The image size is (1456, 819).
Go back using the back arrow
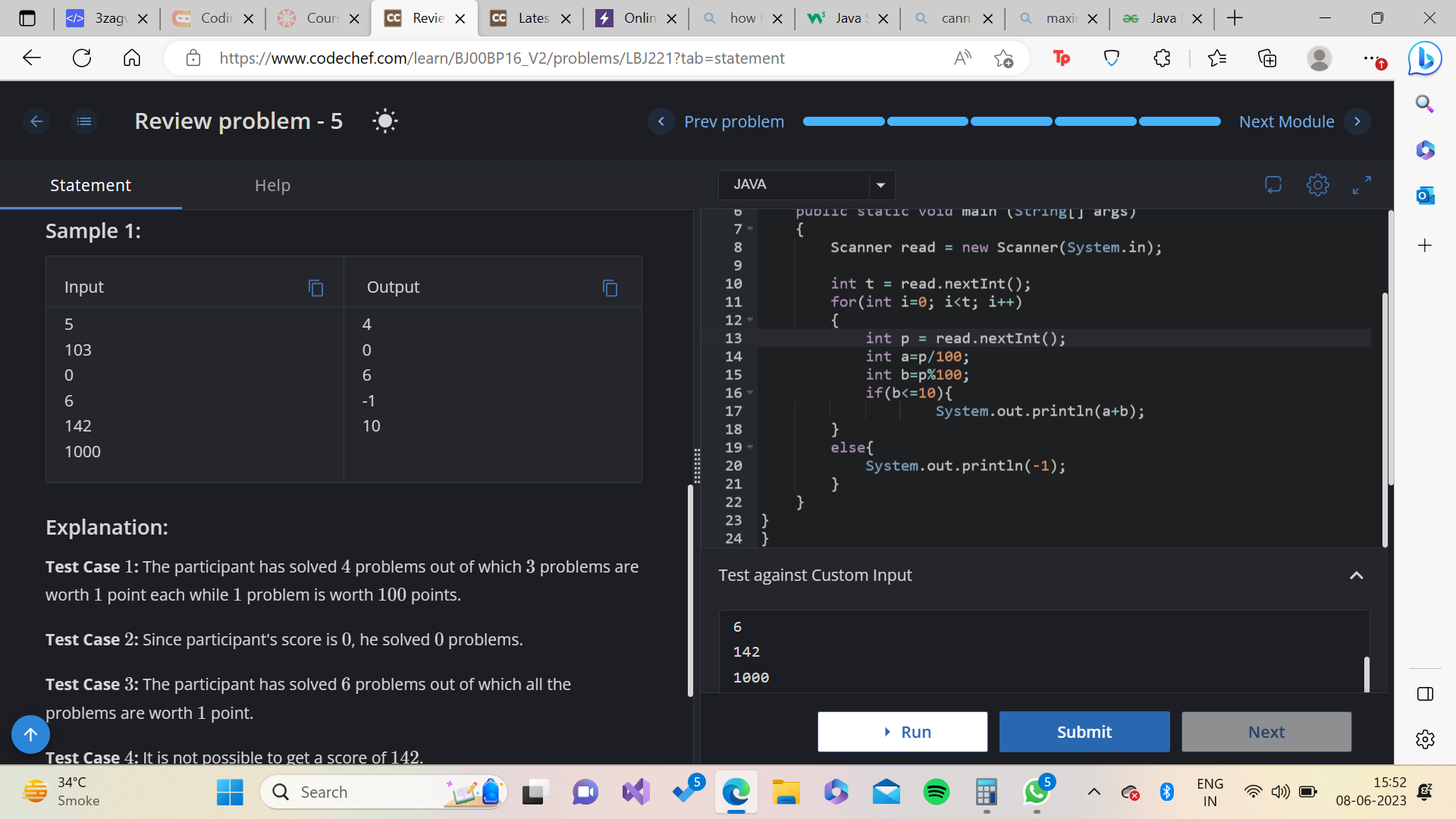click(x=36, y=121)
